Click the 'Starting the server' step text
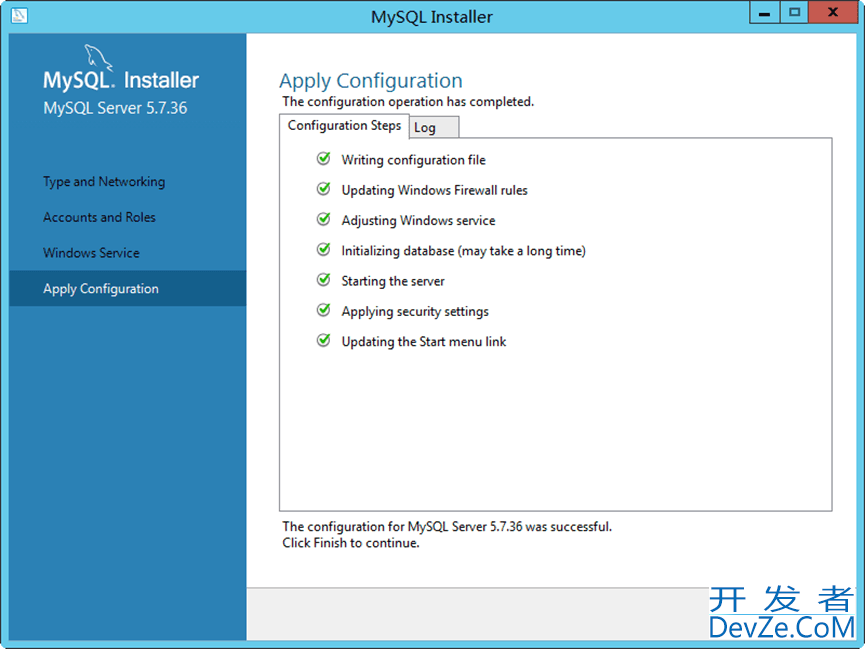The width and height of the screenshot is (865, 649). [x=393, y=281]
